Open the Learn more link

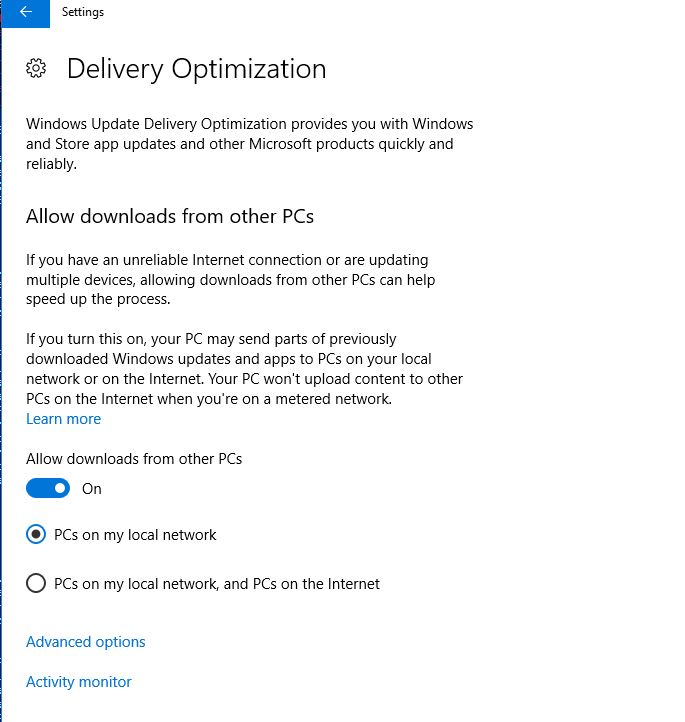(x=63, y=419)
